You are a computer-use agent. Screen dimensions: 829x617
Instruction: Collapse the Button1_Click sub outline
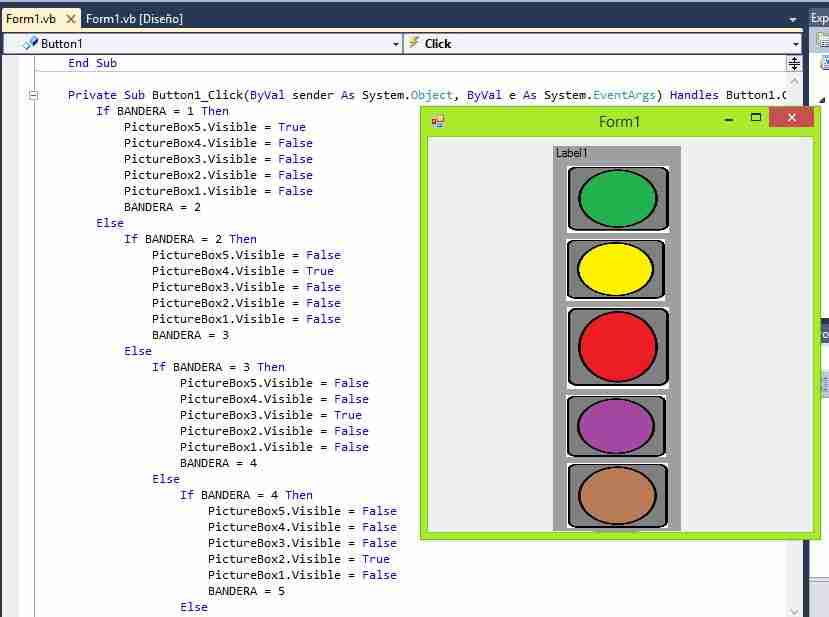(x=33, y=95)
